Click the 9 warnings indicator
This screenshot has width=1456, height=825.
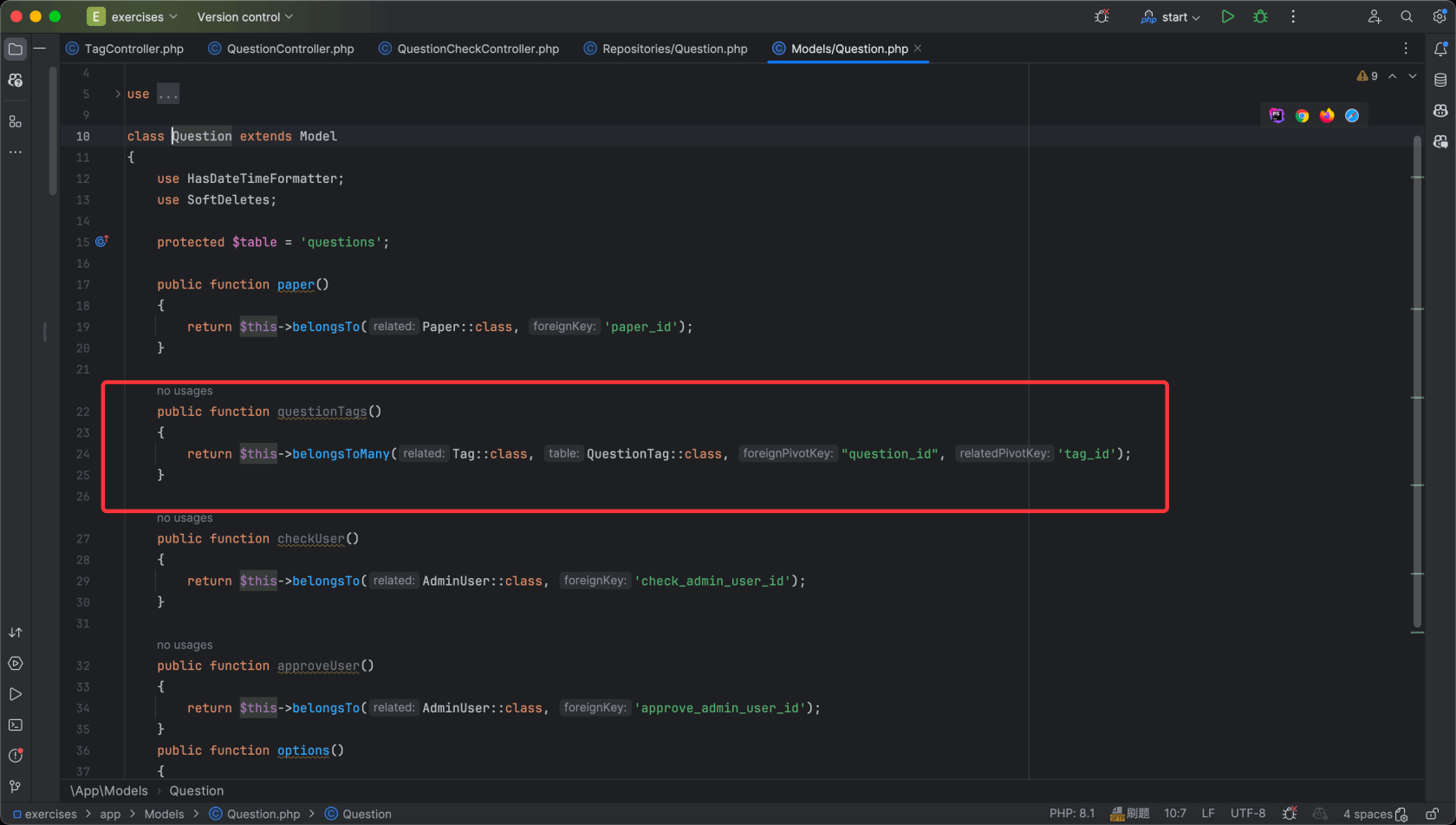click(x=1368, y=76)
